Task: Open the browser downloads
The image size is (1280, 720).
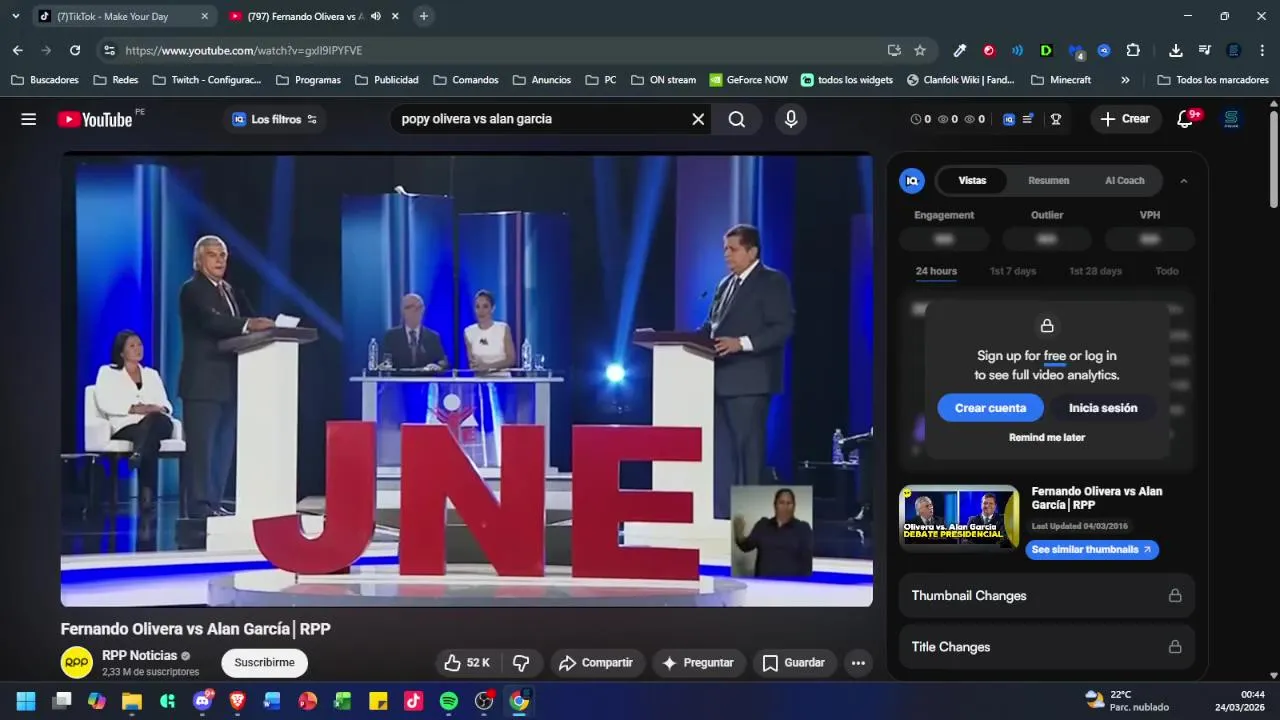Action: (x=1176, y=50)
